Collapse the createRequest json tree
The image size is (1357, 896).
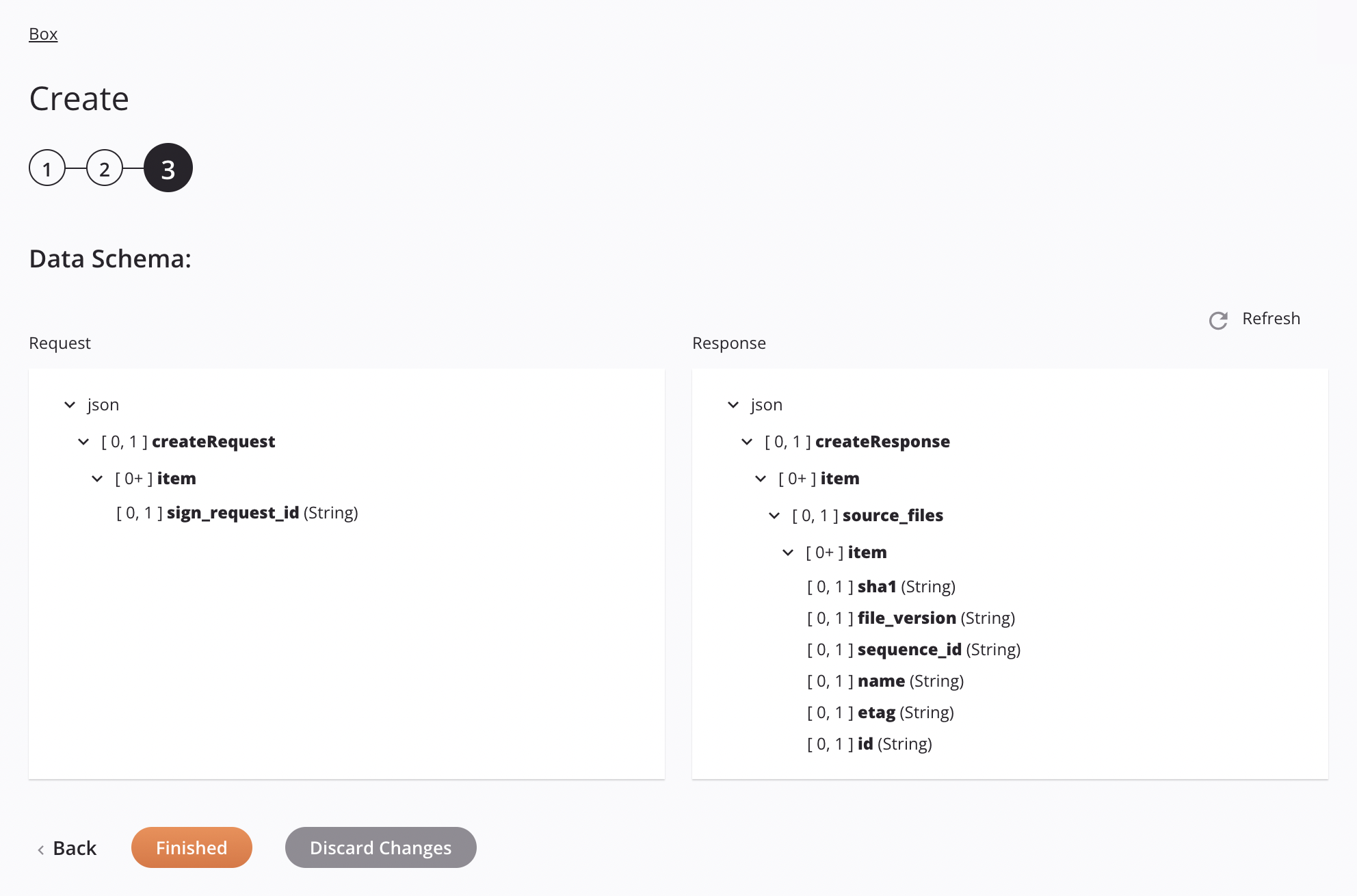(x=82, y=441)
